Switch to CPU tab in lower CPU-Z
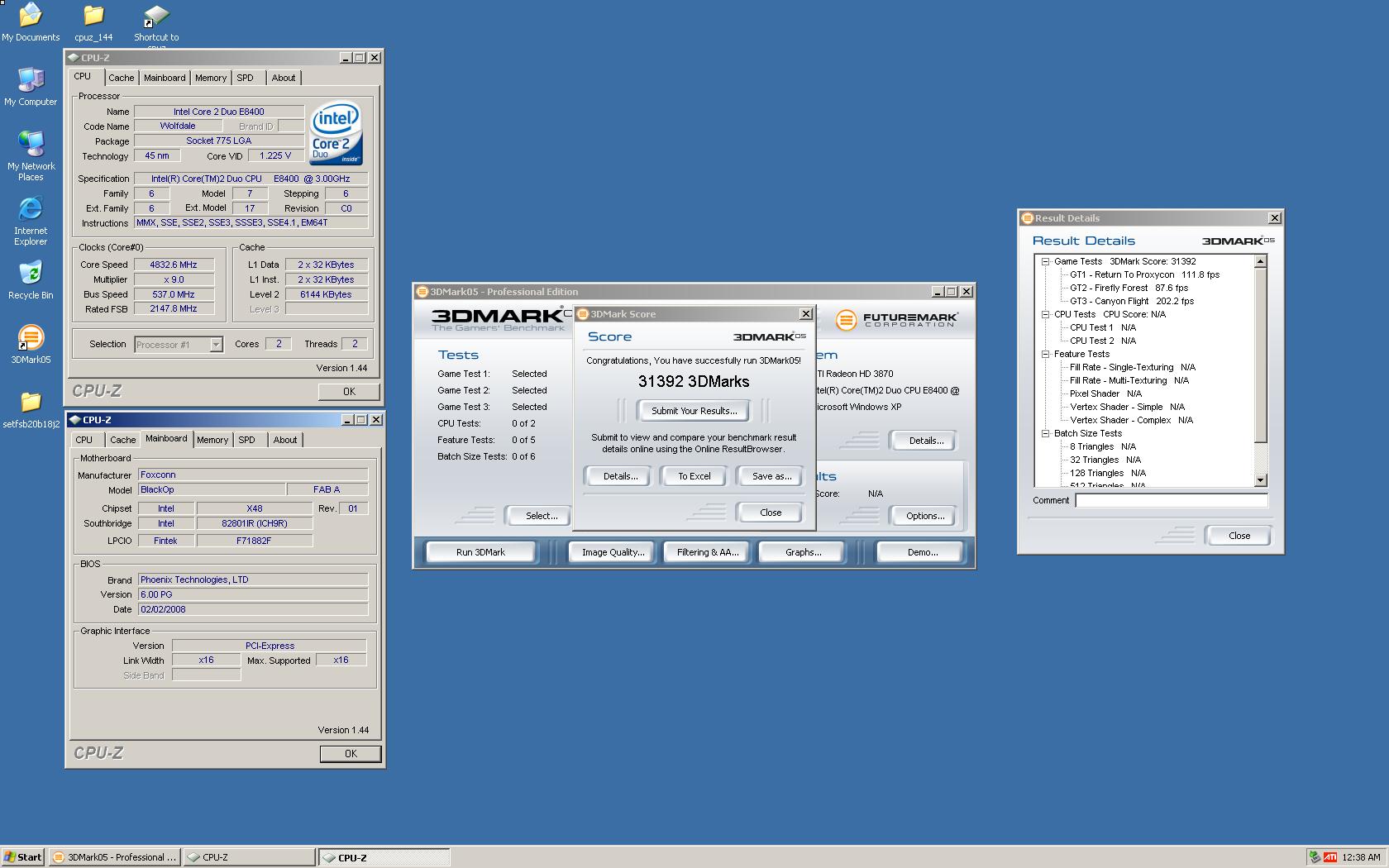The image size is (1389, 868). point(84,440)
